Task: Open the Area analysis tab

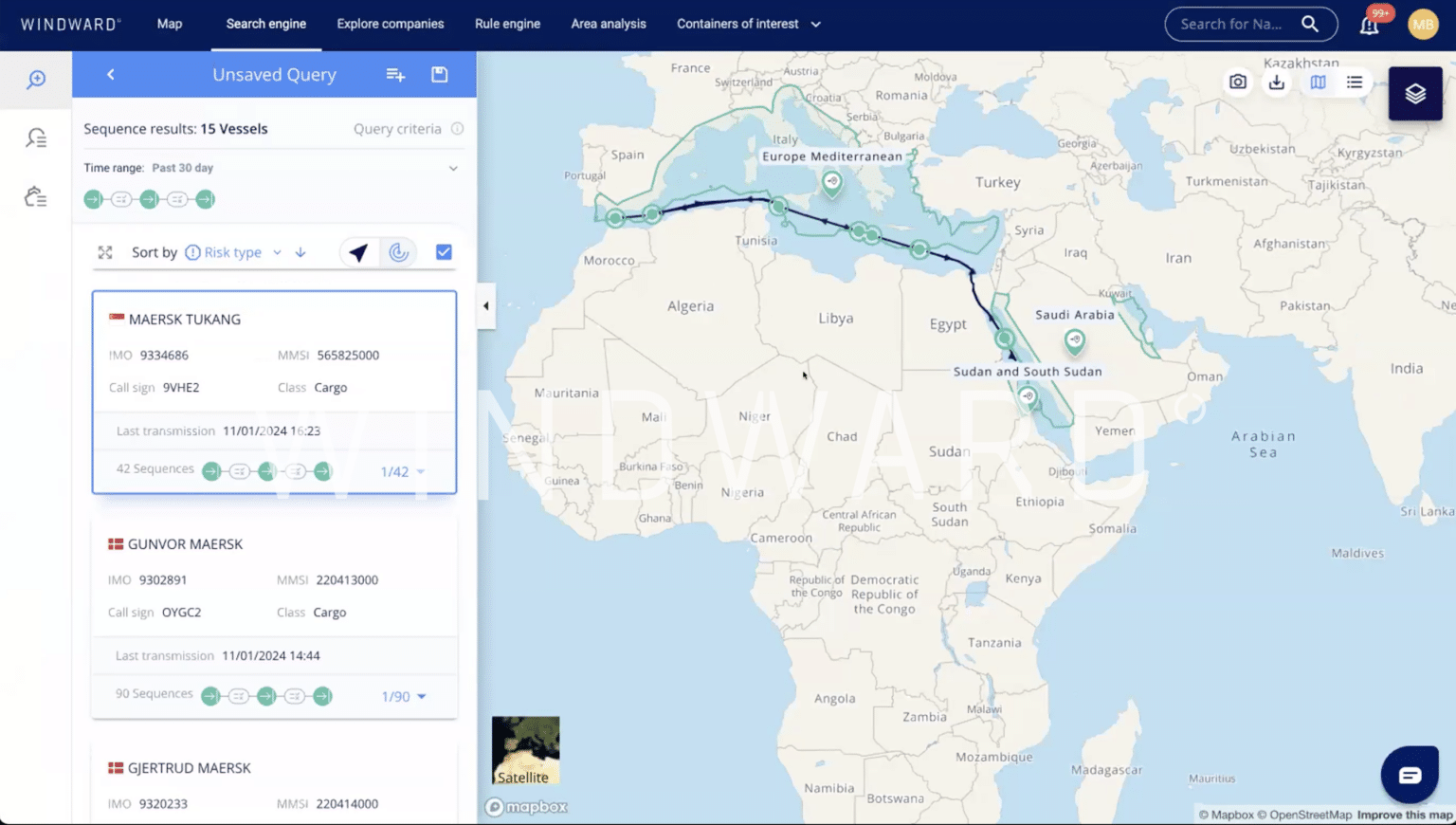Action: pos(609,24)
